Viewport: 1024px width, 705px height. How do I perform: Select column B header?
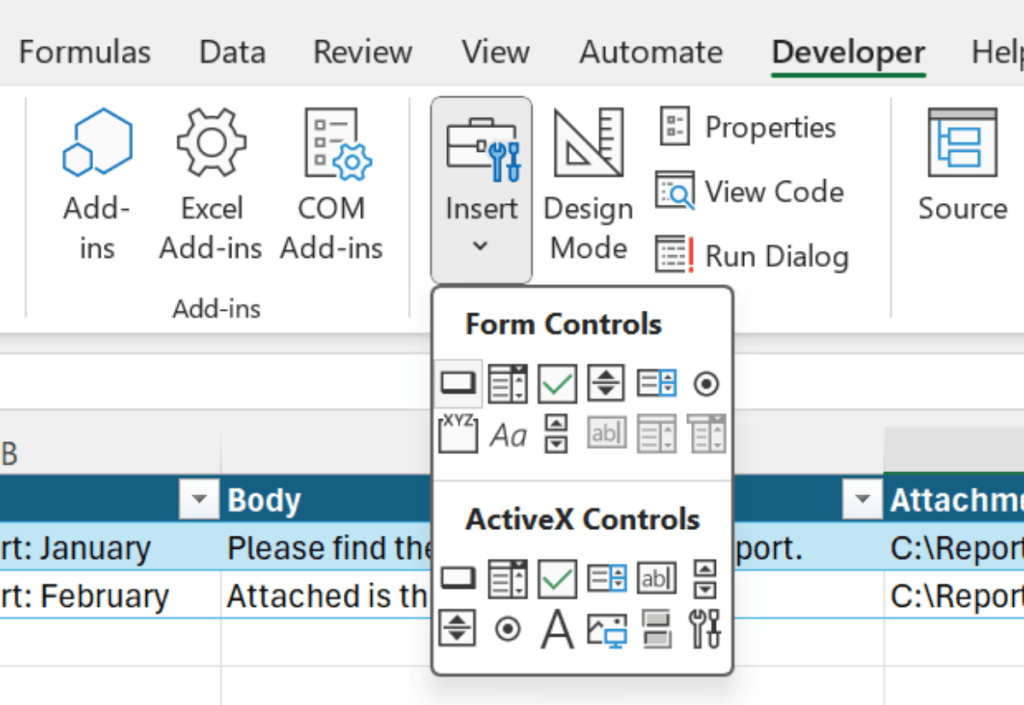pyautogui.click(x=110, y=453)
